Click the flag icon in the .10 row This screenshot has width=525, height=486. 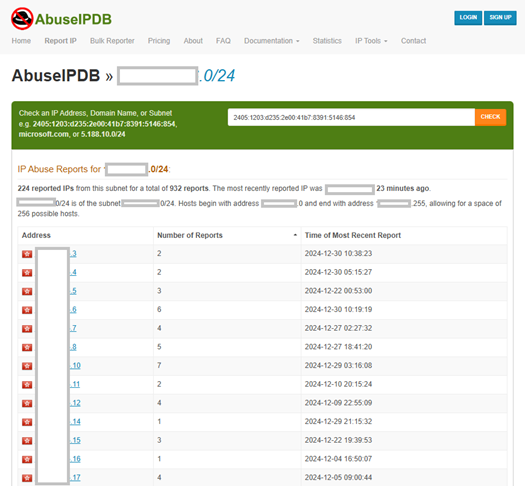pyautogui.click(x=27, y=366)
